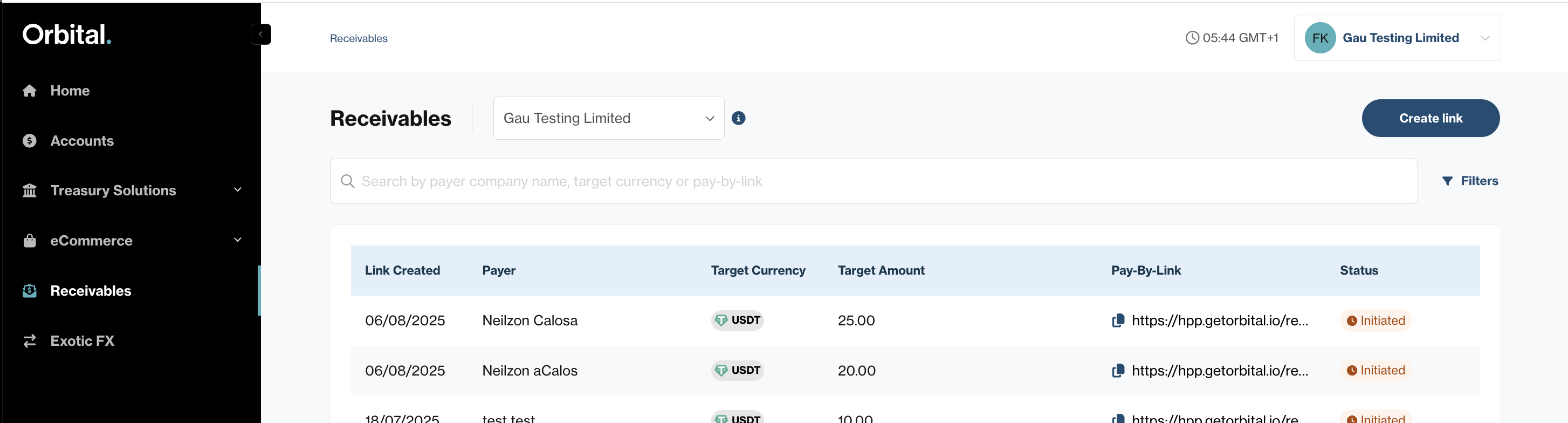Click the Home house icon

tap(29, 91)
